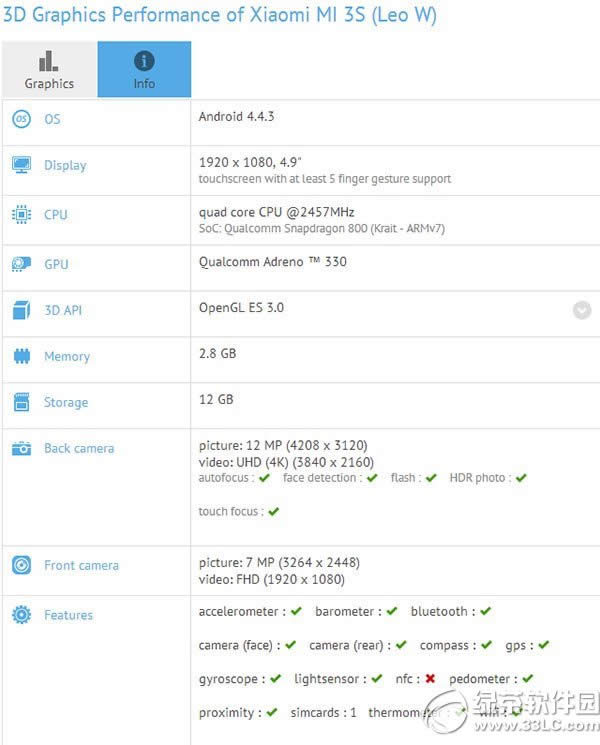Click the OS row icon
This screenshot has height=745, width=600.
tap(21, 119)
